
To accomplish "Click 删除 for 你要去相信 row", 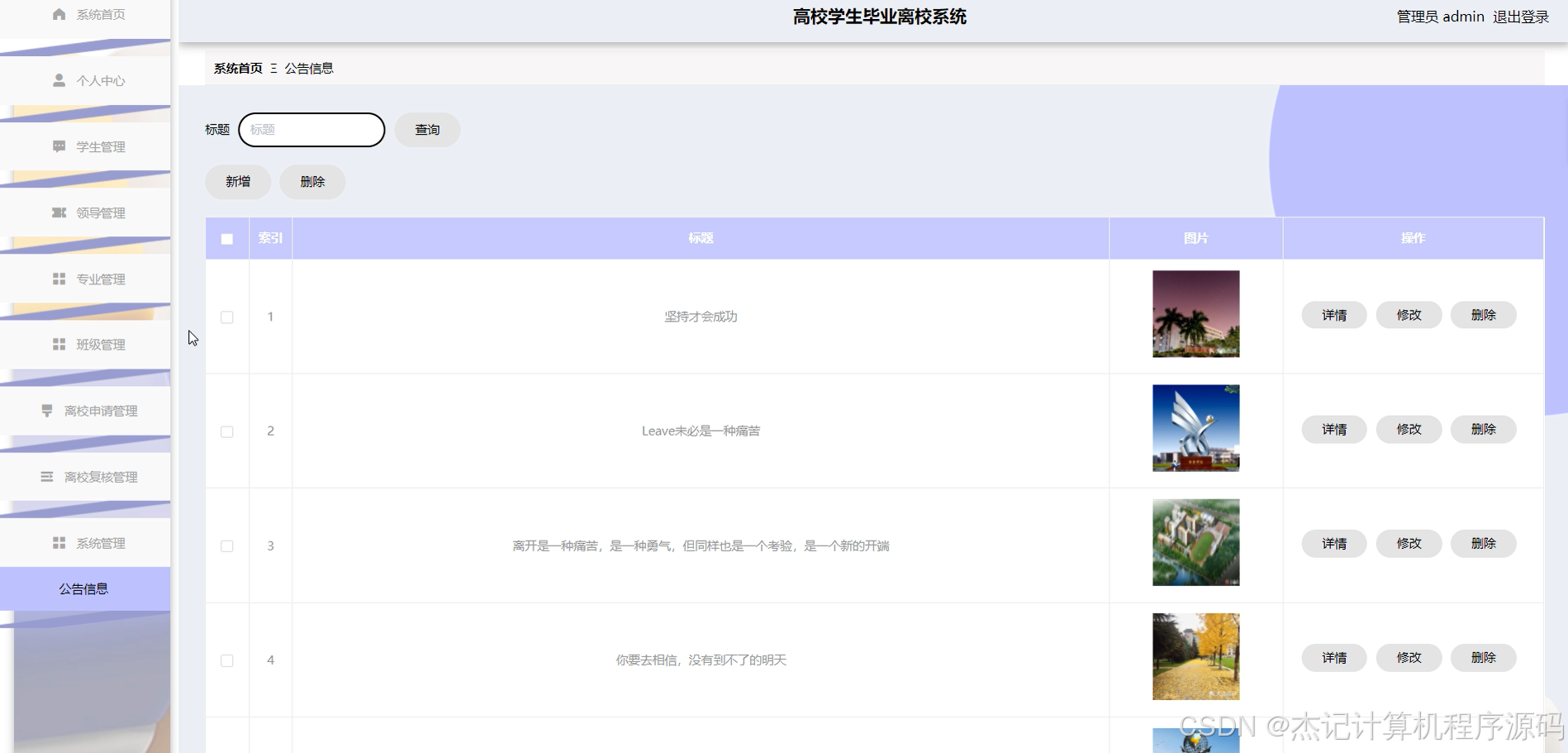I will pyautogui.click(x=1484, y=658).
